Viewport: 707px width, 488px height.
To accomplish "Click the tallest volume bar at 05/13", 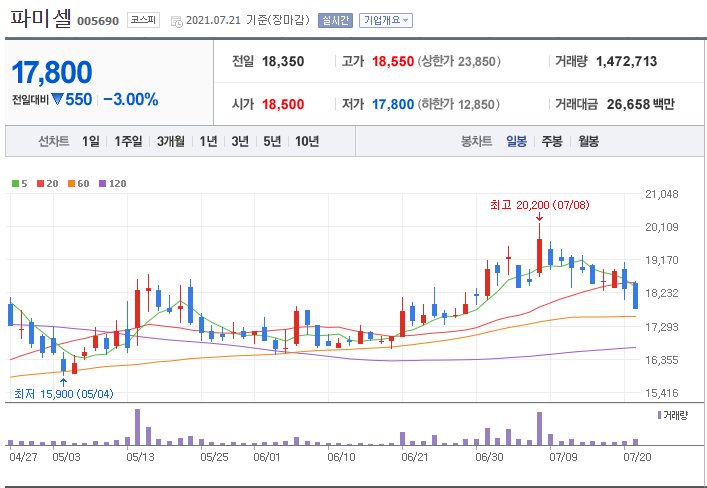I will [138, 427].
